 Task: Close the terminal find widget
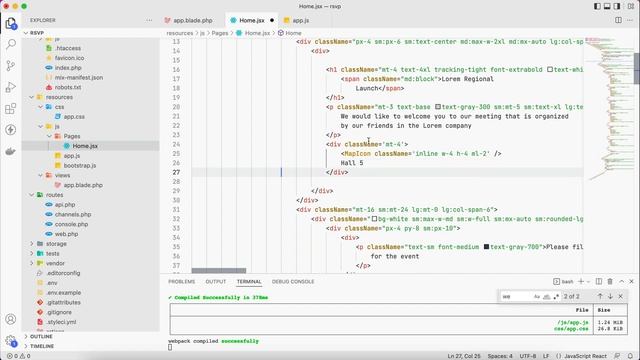coord(621,296)
